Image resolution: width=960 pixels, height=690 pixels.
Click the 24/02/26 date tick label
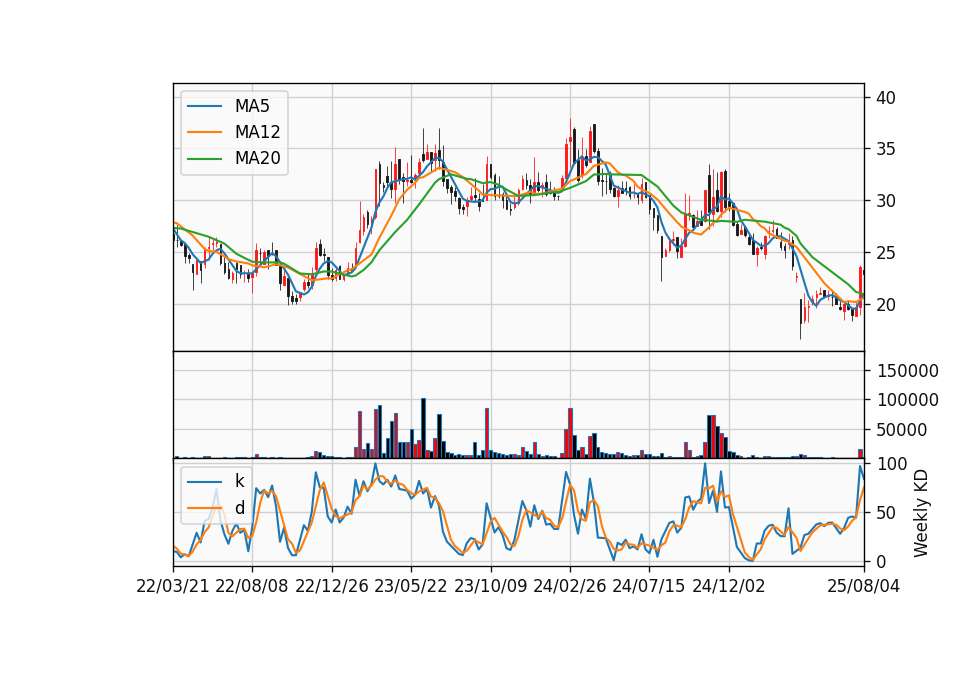569,586
